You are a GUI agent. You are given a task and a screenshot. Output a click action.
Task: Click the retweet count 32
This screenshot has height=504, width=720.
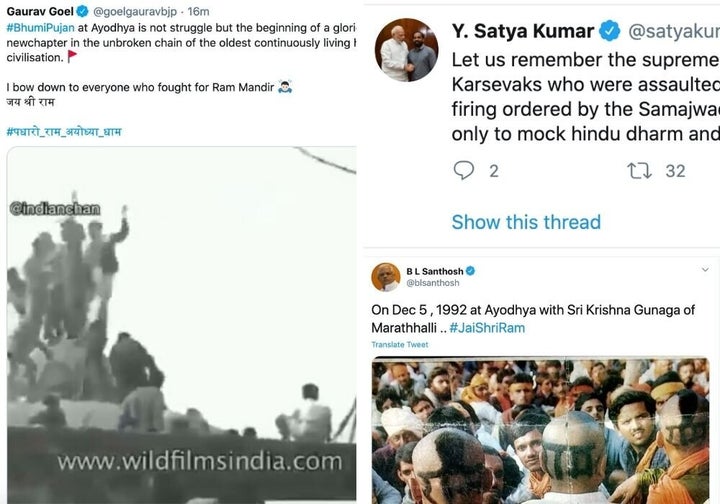pyautogui.click(x=675, y=171)
